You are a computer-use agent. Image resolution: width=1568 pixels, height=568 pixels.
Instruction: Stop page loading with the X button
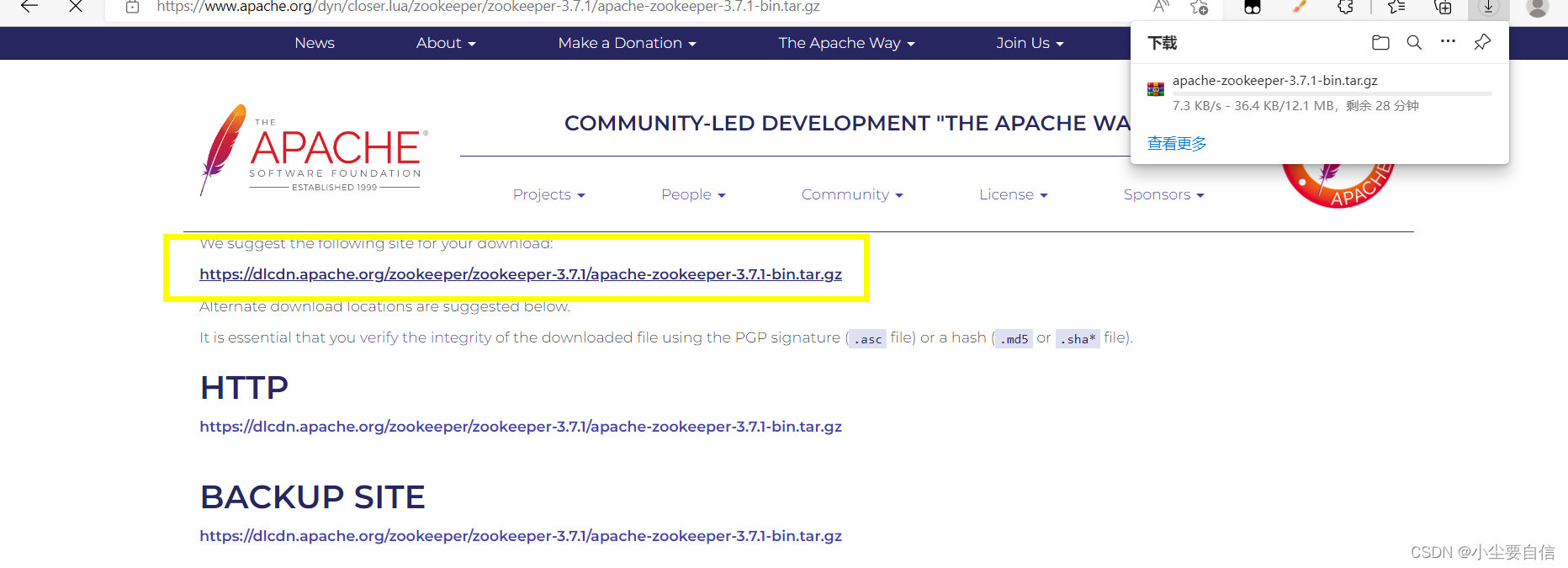[76, 6]
